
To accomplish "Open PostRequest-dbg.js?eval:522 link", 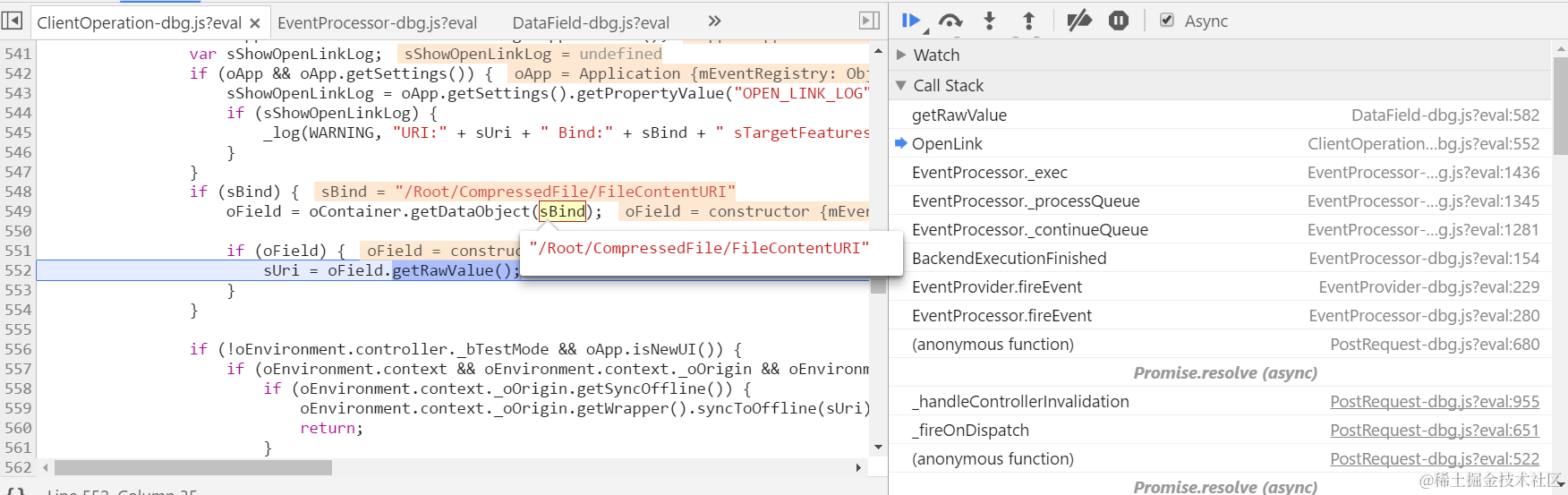I will (1435, 459).
